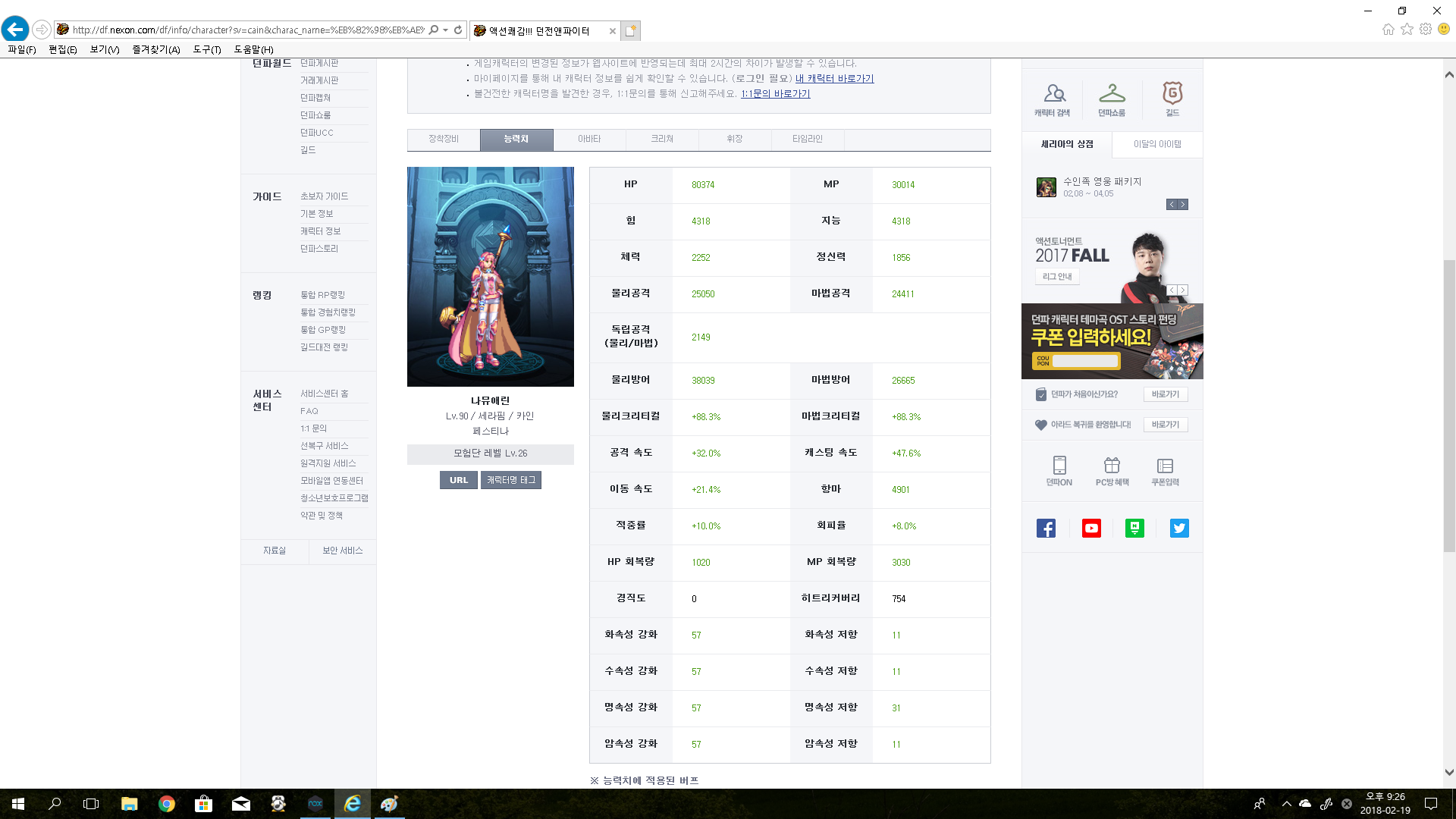Screen dimensions: 1456x819
Task: Open File Explorer from taskbar
Action: tap(129, 804)
